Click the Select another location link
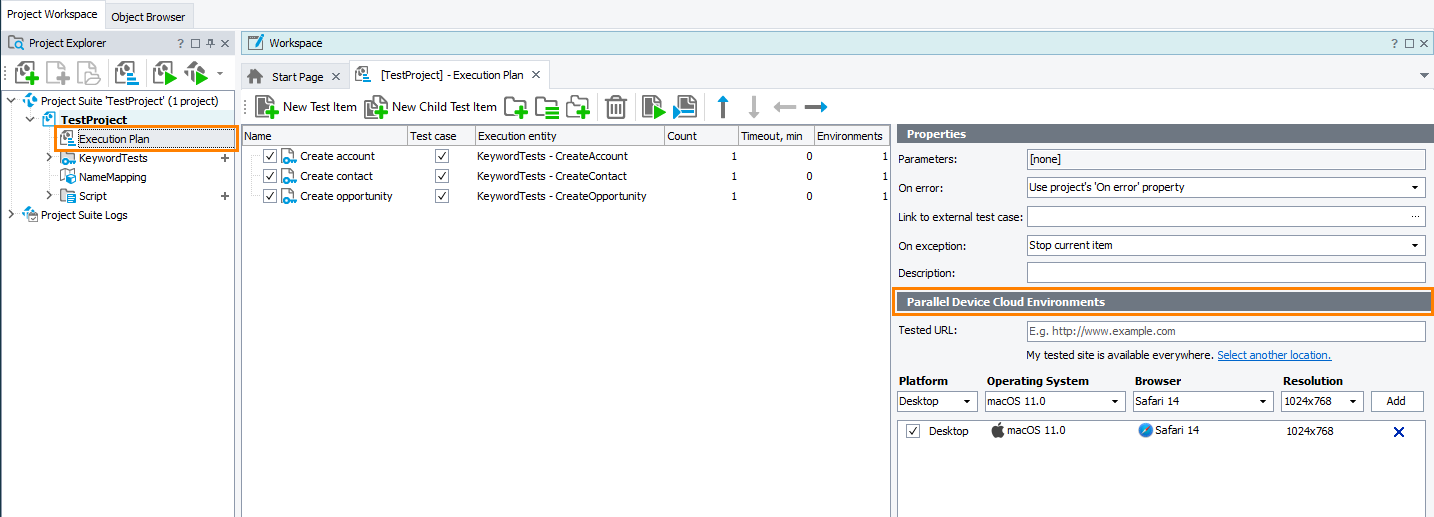Screen dimensions: 1434x517 [1273, 355]
